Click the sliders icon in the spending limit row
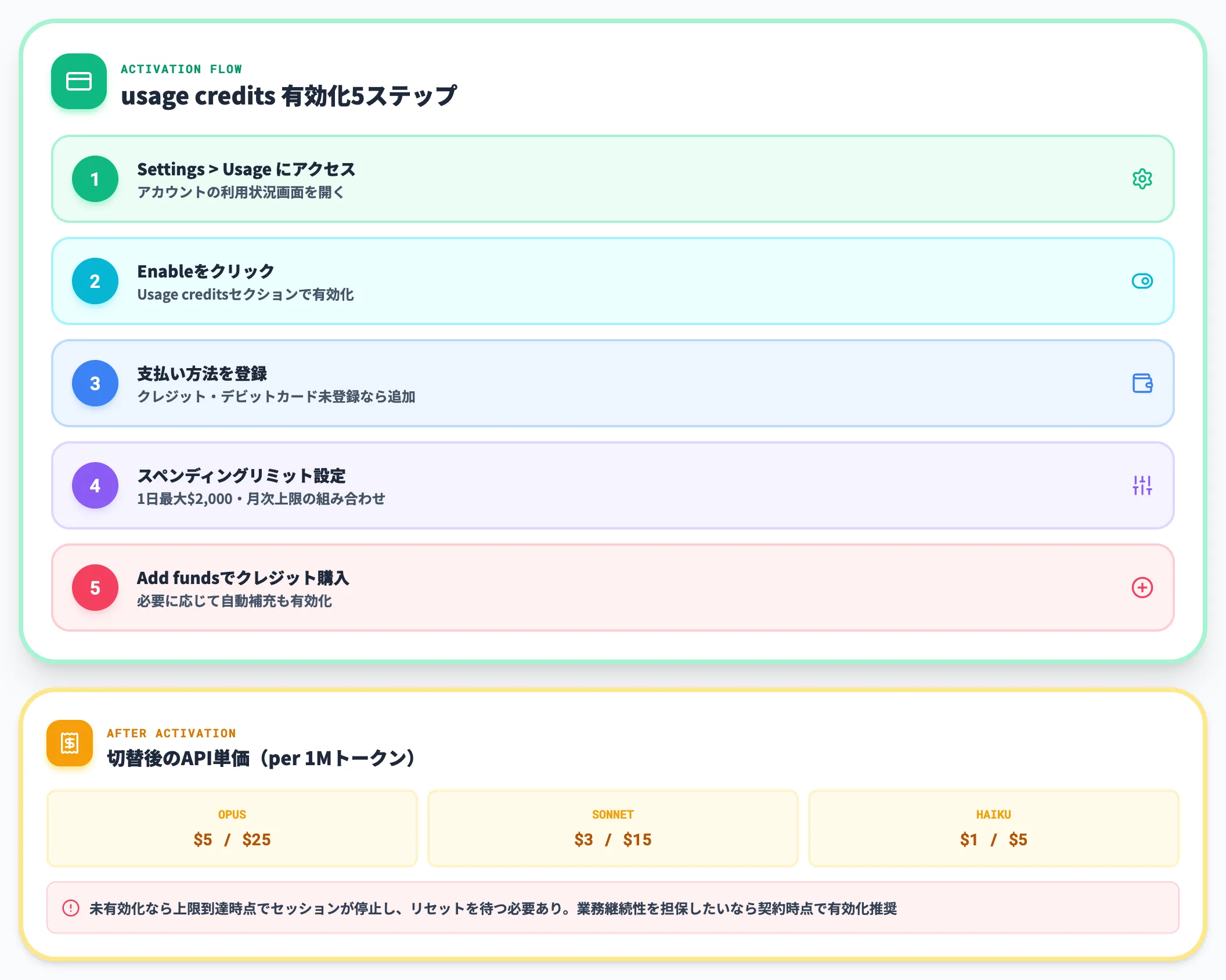1226x980 pixels. pyautogui.click(x=1142, y=485)
